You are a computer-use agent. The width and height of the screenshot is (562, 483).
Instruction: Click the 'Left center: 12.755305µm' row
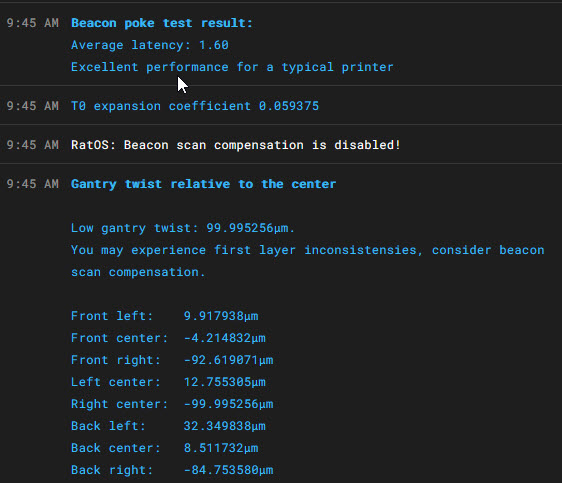click(x=168, y=382)
